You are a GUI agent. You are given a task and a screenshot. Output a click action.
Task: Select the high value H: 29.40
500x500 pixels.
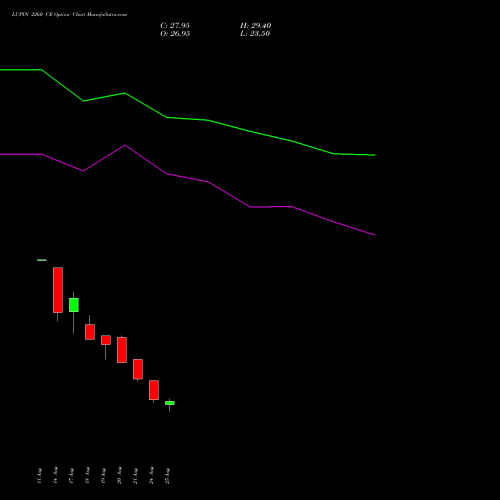pos(255,26)
